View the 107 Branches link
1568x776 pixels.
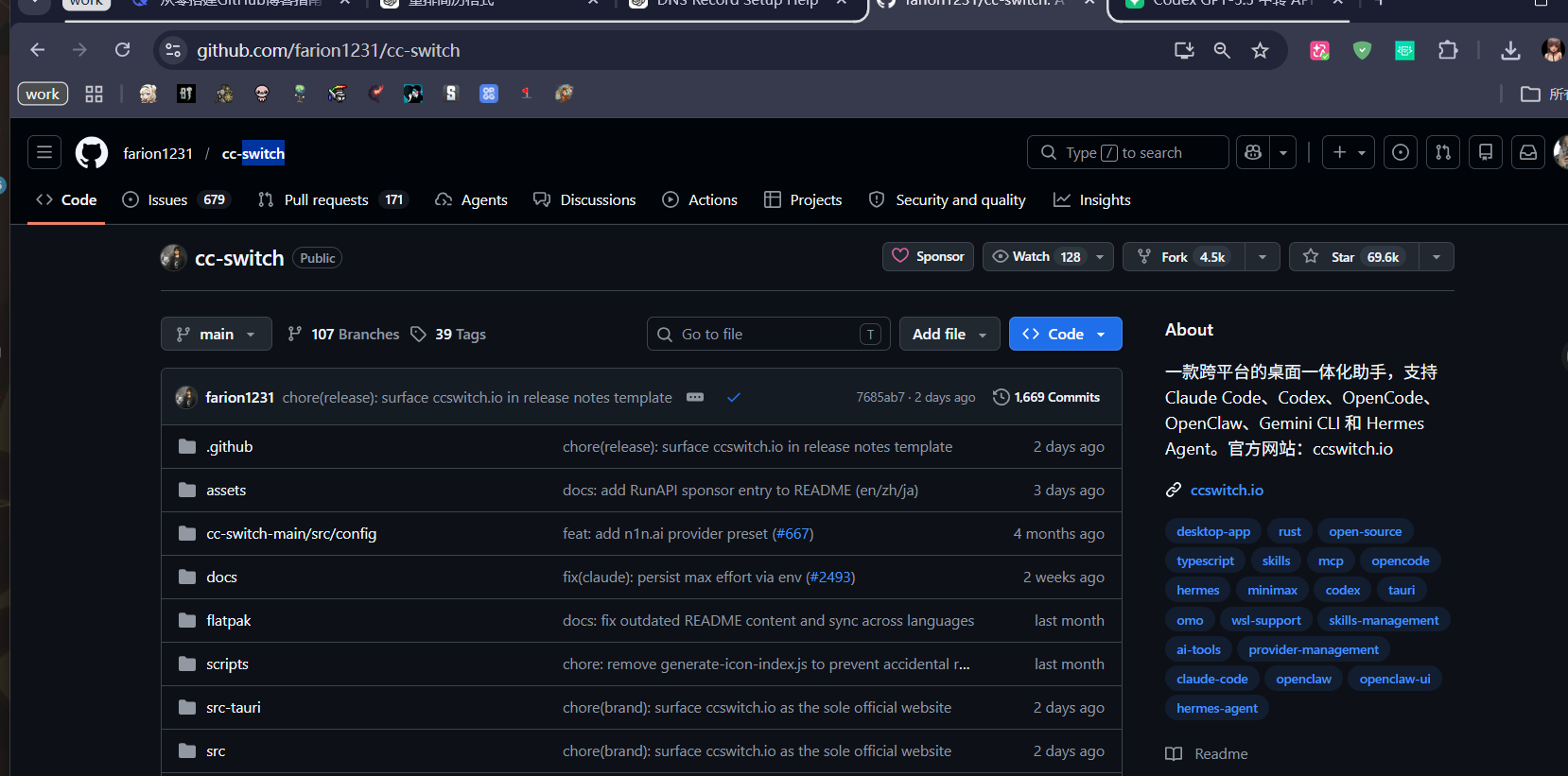point(344,334)
